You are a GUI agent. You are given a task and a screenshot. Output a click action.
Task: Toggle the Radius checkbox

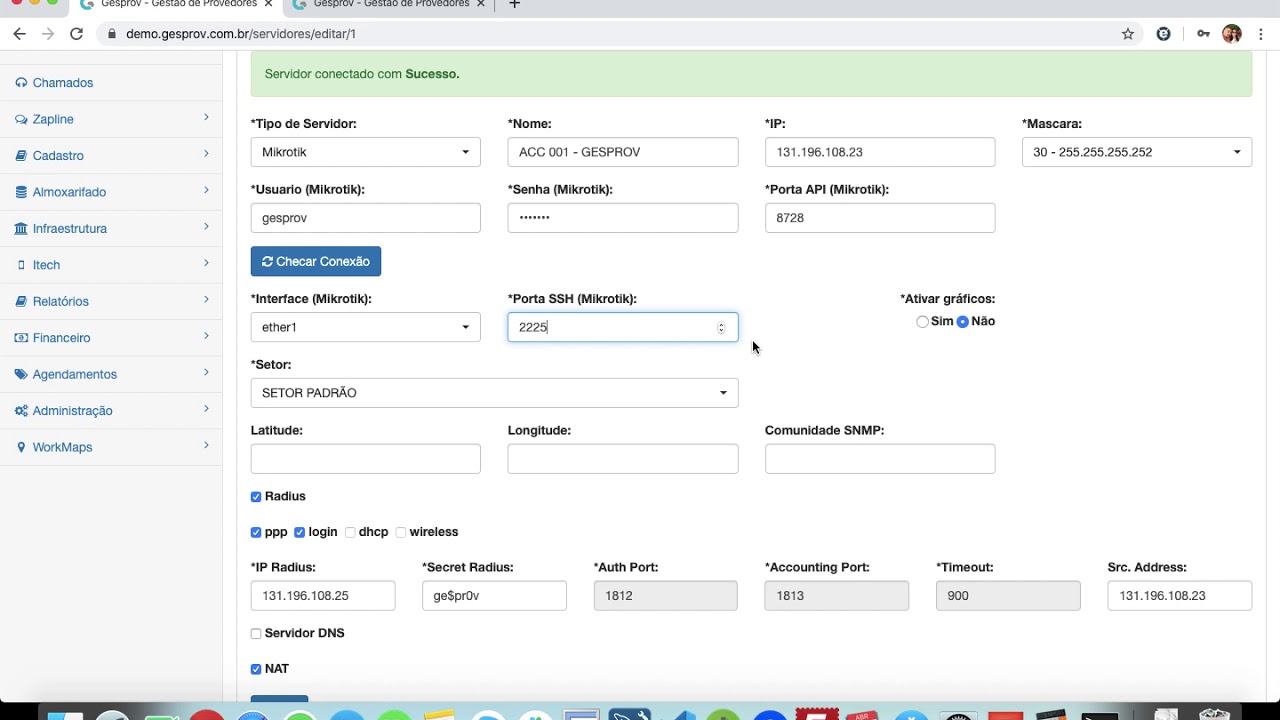(256, 497)
